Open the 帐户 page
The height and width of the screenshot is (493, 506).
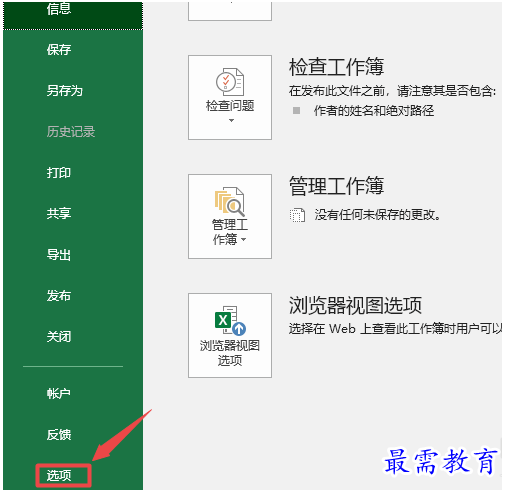pyautogui.click(x=59, y=393)
